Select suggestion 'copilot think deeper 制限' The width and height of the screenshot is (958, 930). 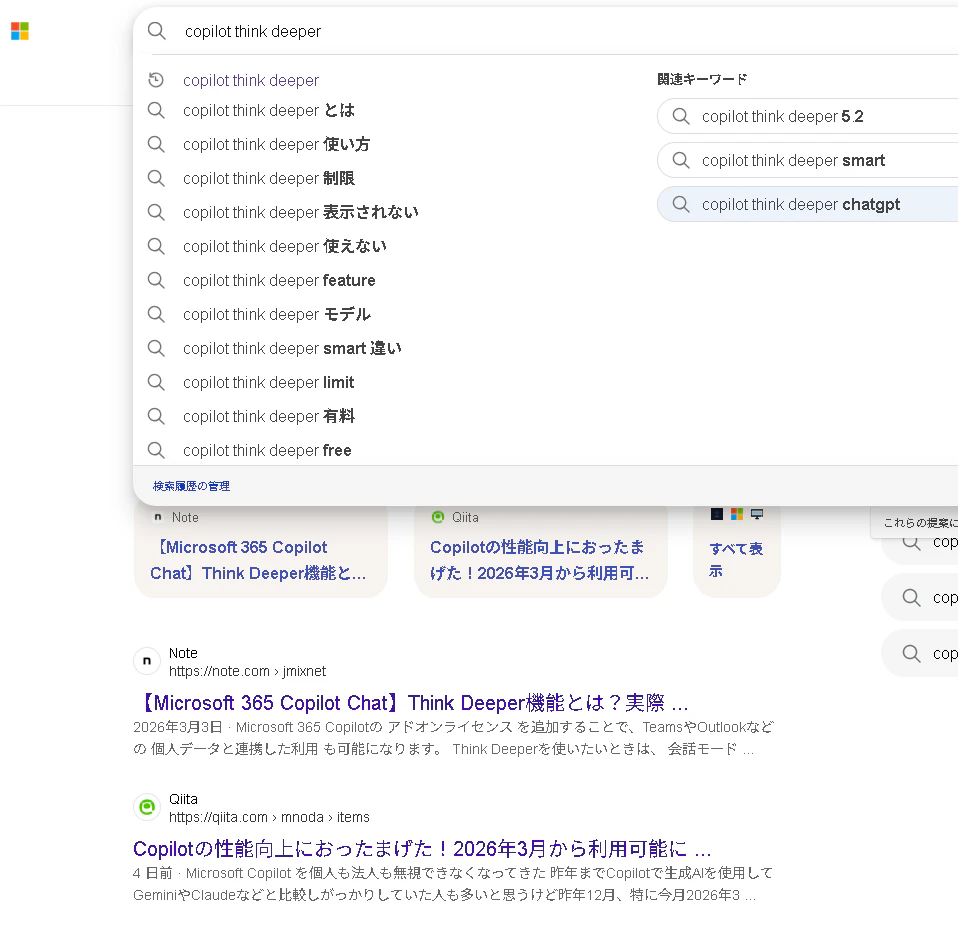[x=268, y=178]
